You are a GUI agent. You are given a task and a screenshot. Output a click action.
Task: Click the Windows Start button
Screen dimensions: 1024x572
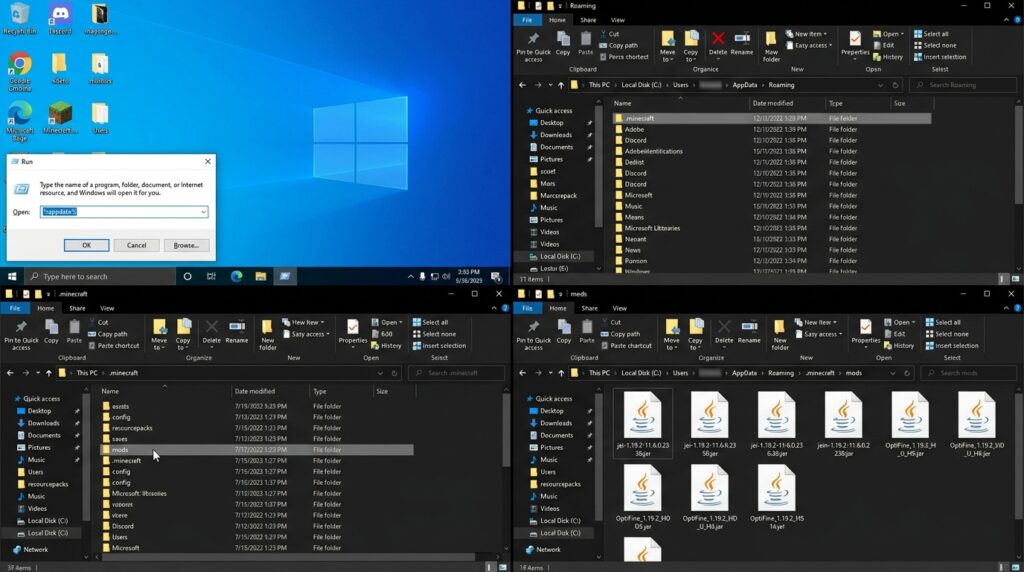tap(12, 276)
